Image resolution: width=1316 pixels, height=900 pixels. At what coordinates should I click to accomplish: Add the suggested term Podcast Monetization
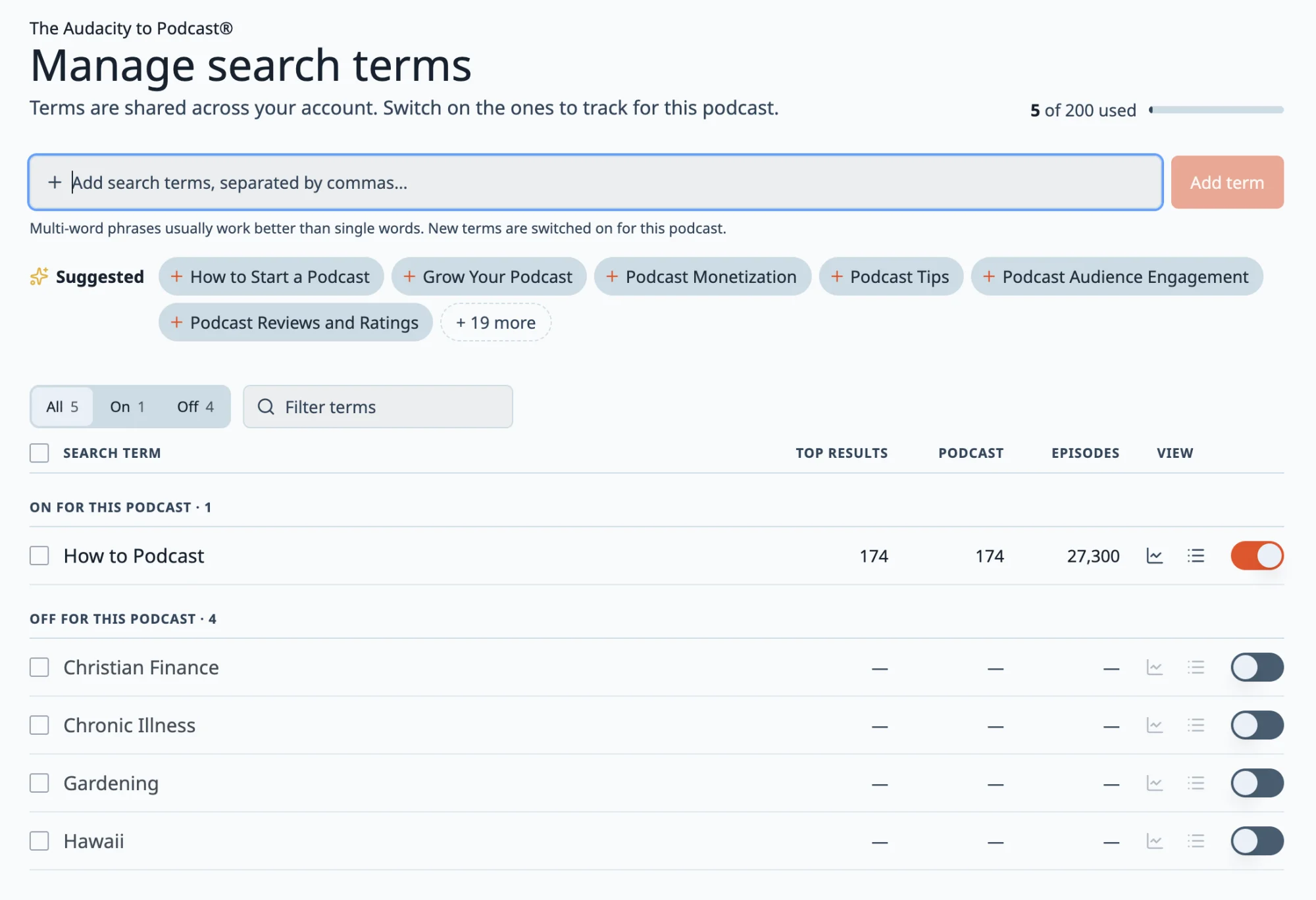point(702,276)
